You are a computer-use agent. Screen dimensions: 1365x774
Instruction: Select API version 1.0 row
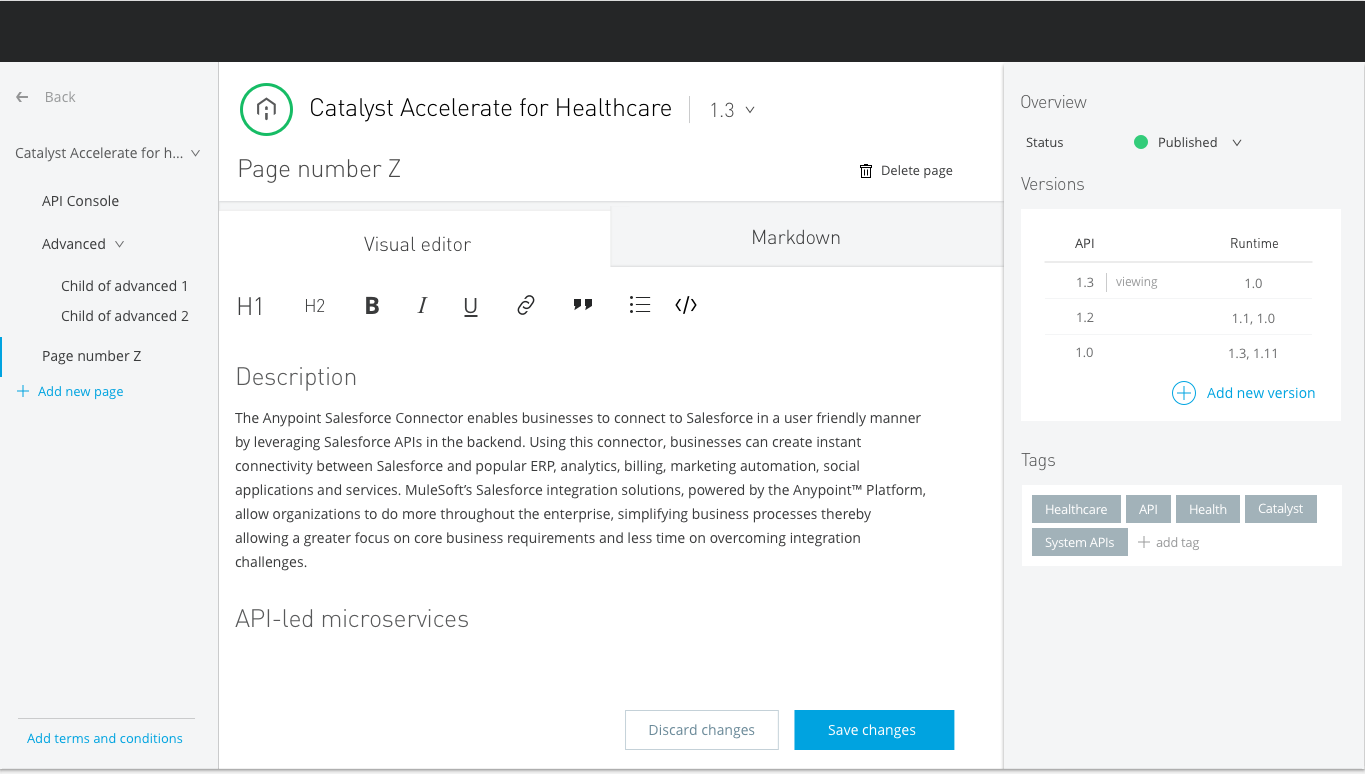[1178, 352]
